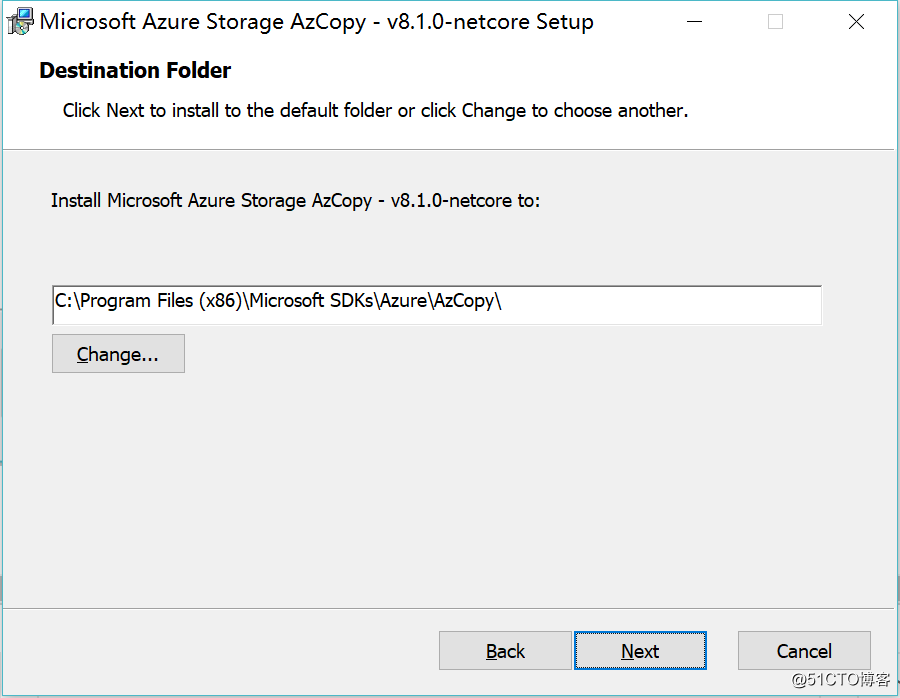Go back with the Back button

pyautogui.click(x=505, y=650)
